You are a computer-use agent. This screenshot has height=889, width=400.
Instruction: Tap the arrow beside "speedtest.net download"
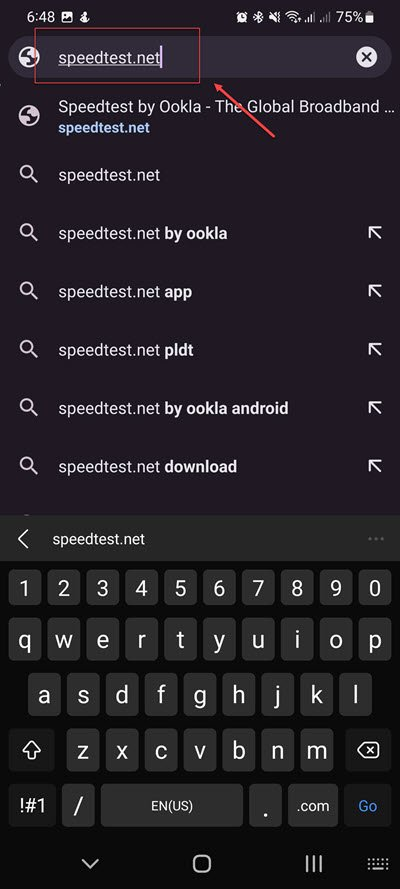(375, 466)
